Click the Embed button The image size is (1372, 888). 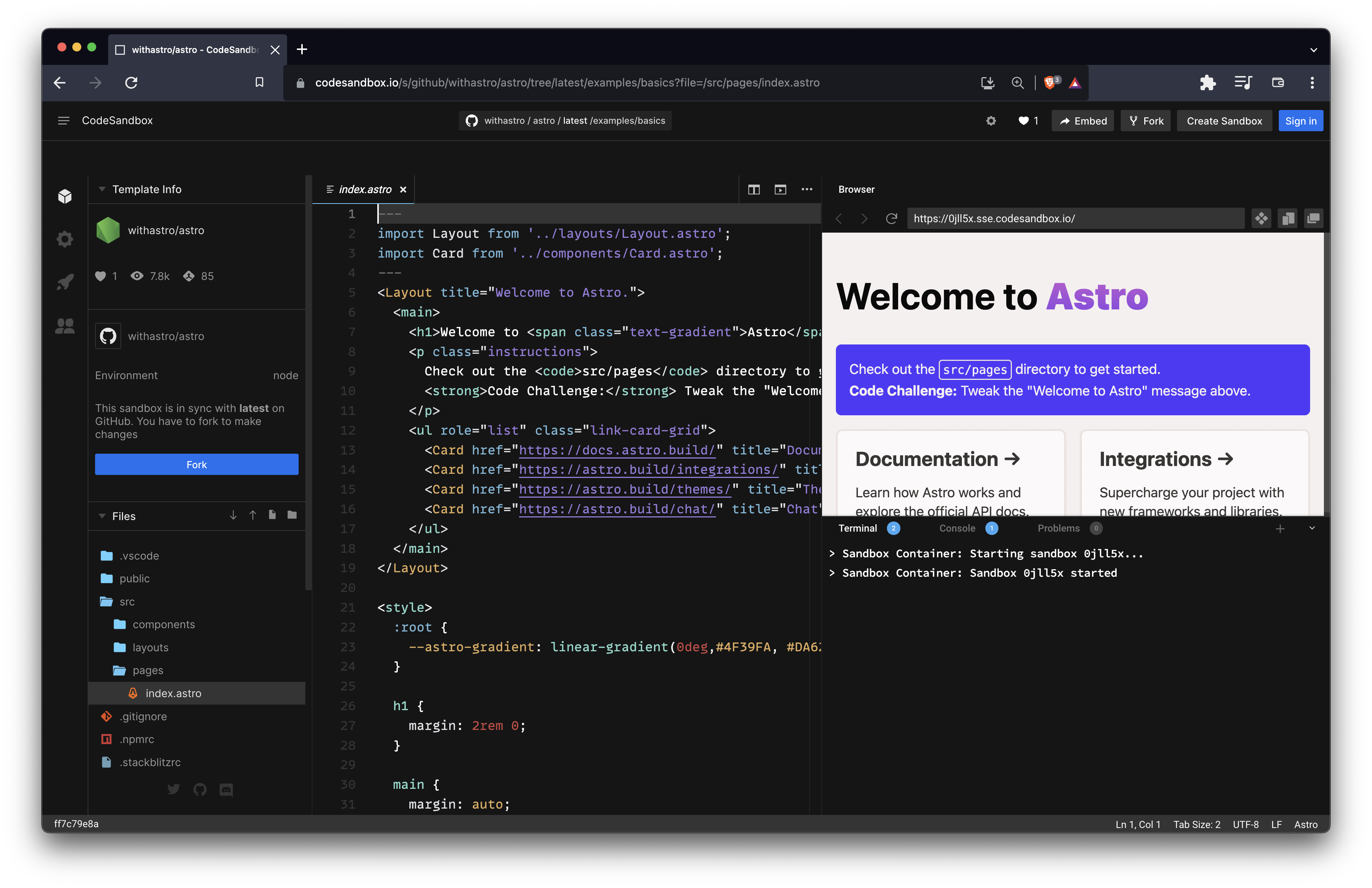tap(1083, 120)
